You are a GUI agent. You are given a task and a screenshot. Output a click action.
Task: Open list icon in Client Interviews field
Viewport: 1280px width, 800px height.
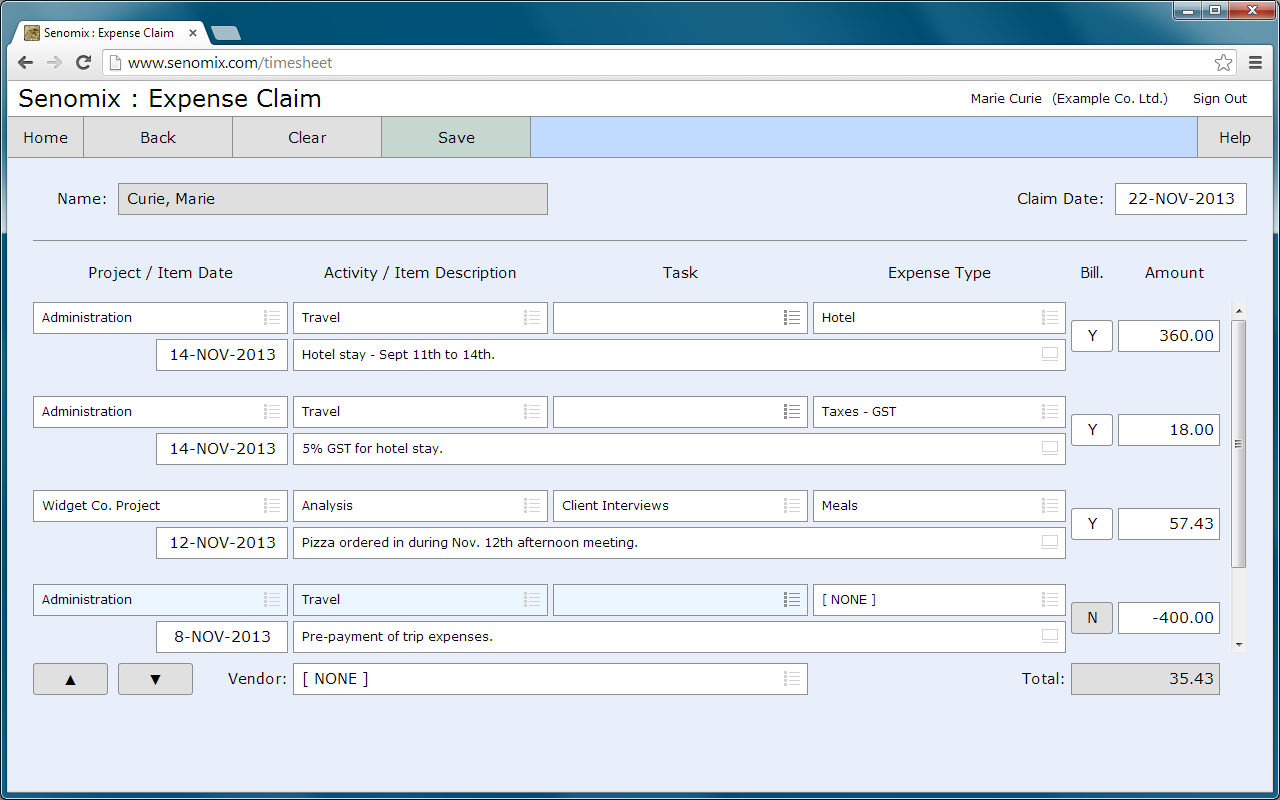792,505
